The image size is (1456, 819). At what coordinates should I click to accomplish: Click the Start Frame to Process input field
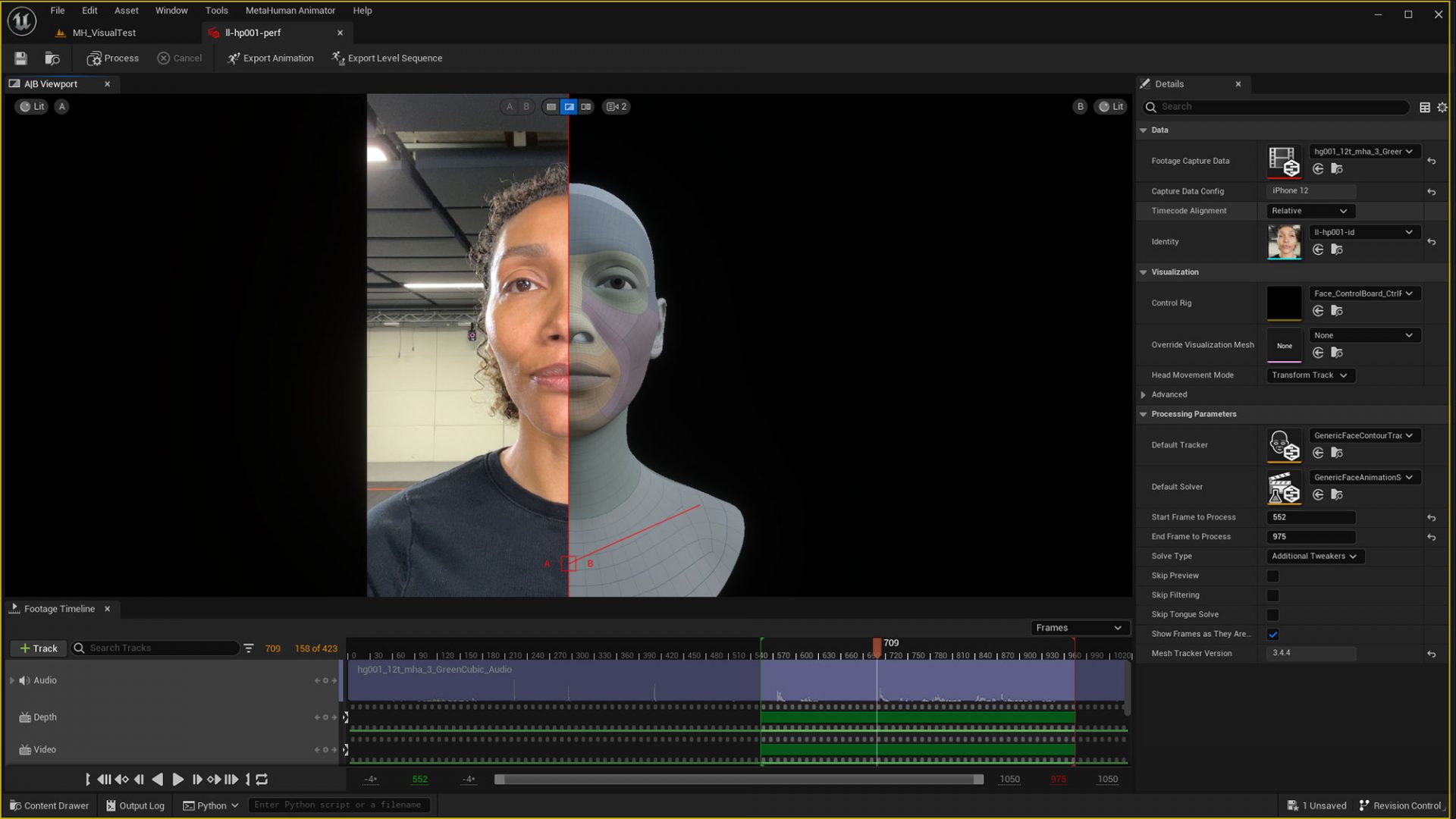coord(1311,517)
